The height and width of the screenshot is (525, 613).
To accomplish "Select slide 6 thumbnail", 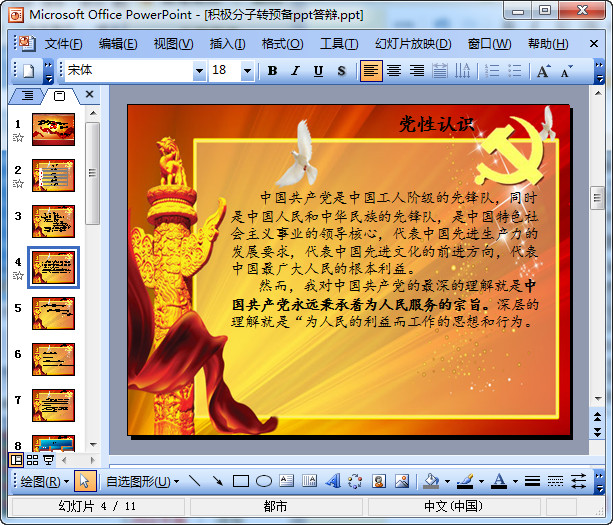I will (54, 360).
